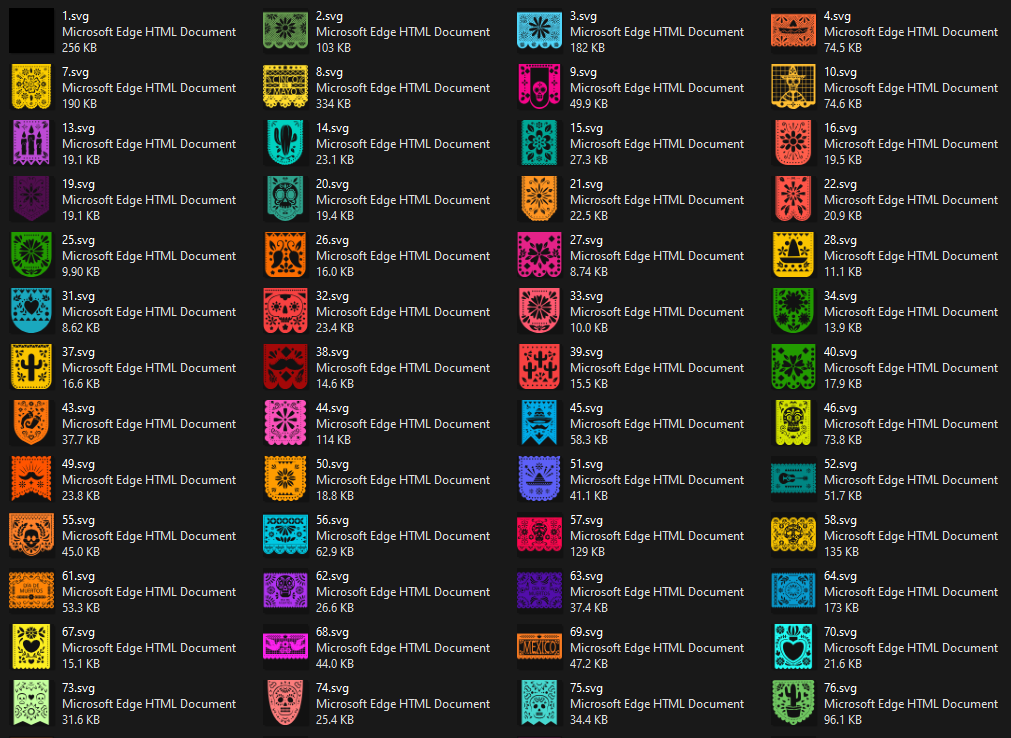Click the file name 15.svg
The image size is (1011, 738).
[586, 128]
